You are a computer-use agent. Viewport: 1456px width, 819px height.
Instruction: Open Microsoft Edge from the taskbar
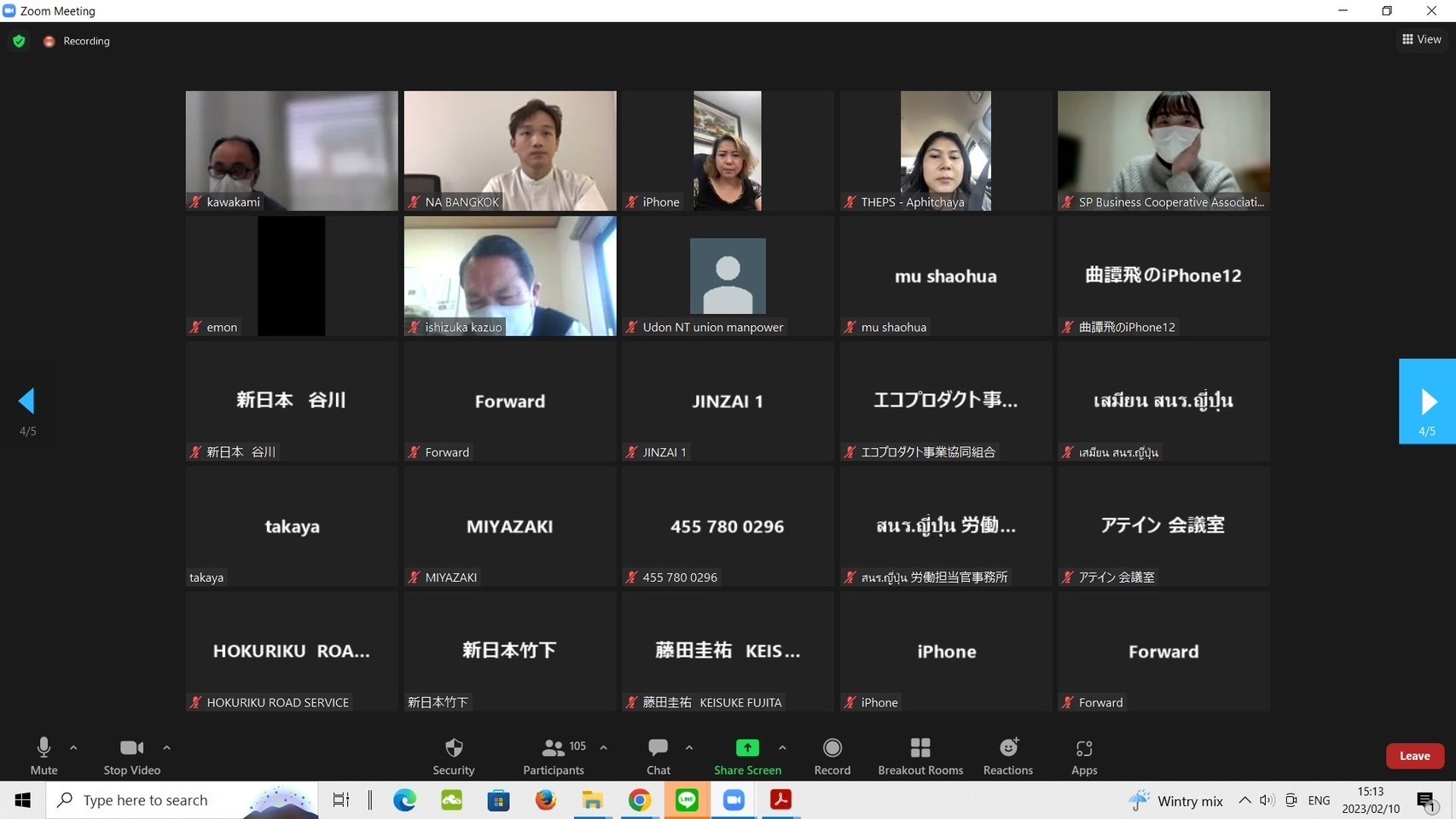tap(404, 800)
